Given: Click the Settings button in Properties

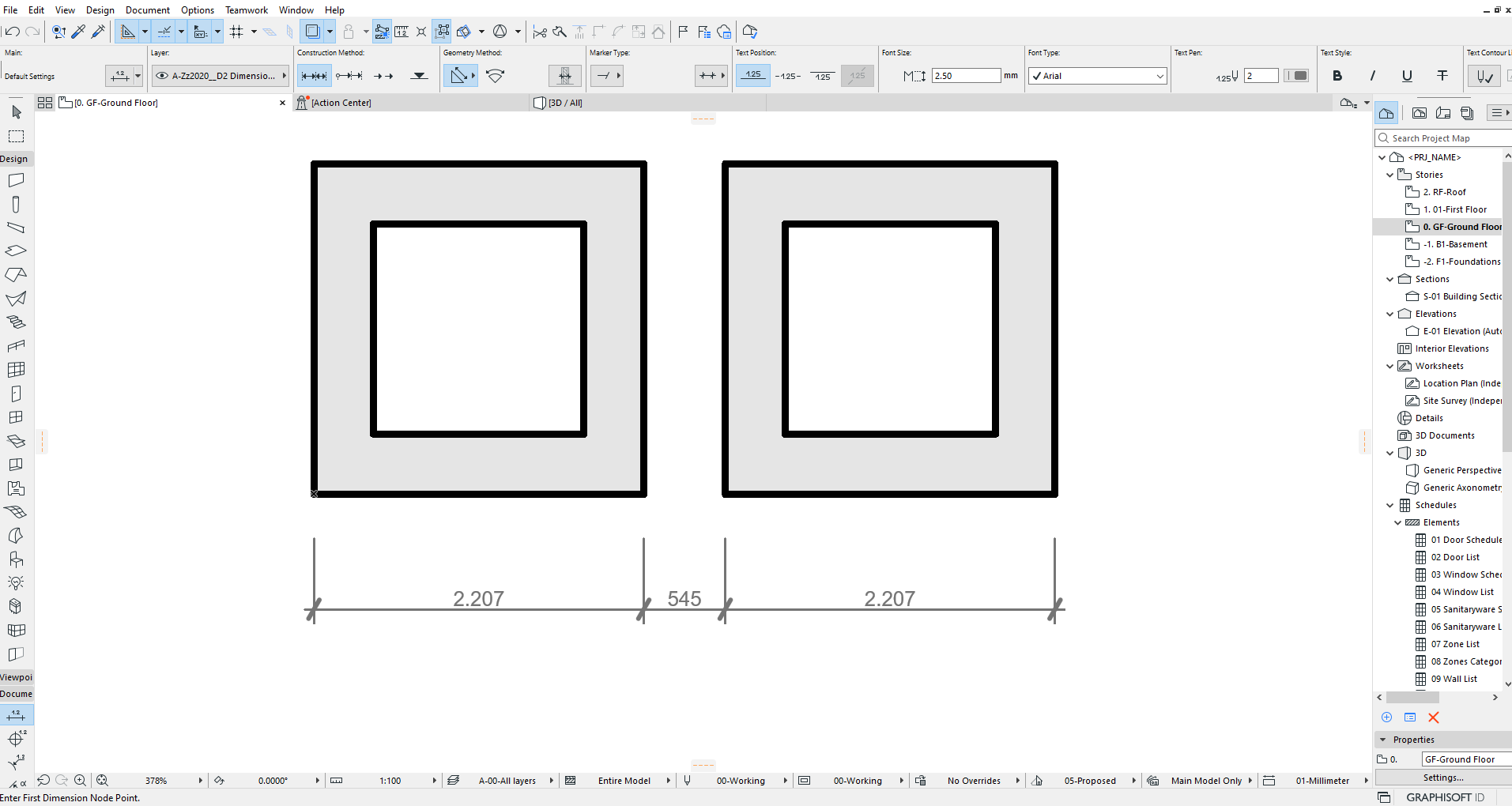Looking at the screenshot, I should tap(1443, 778).
